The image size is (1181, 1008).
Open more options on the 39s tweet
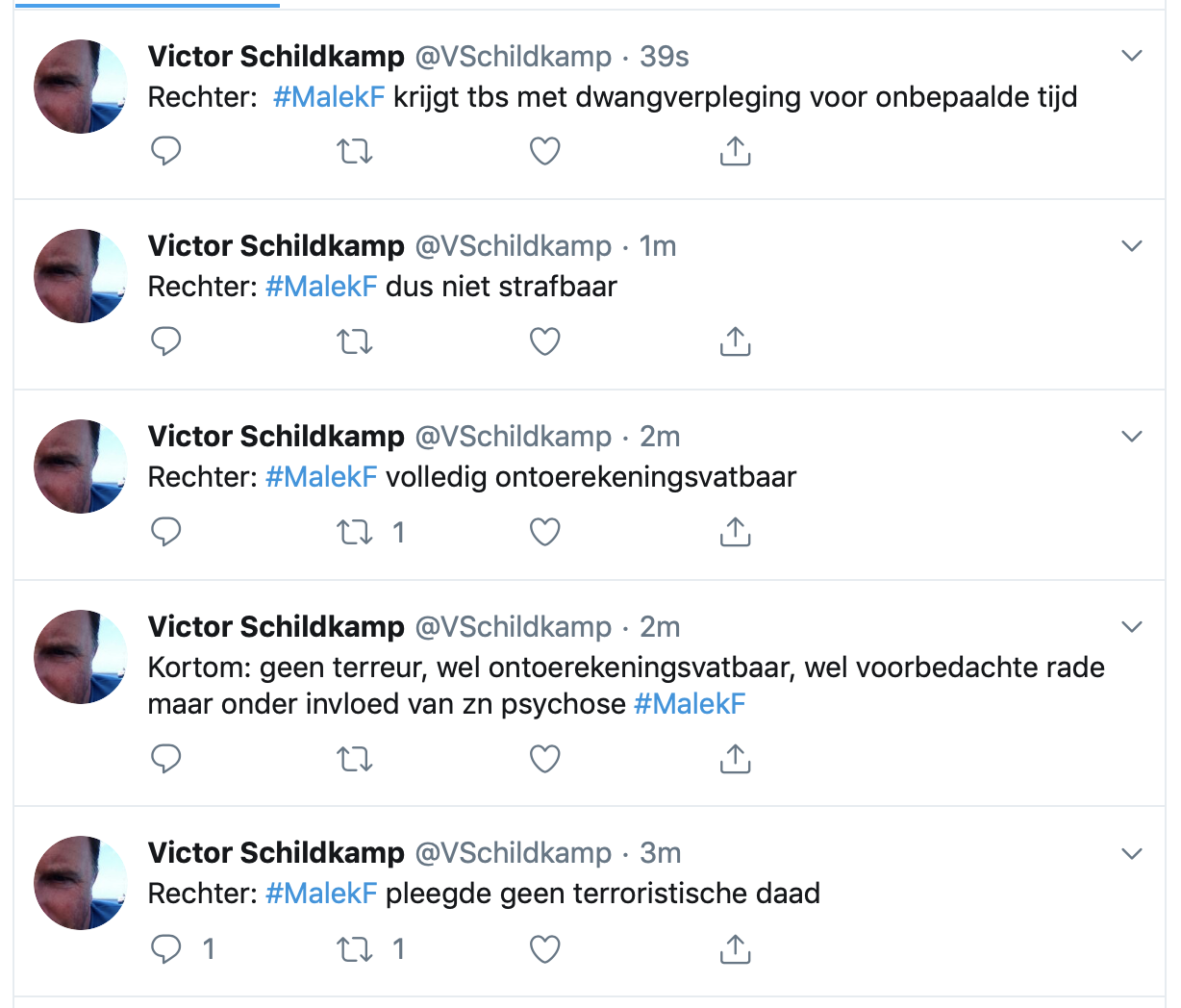(1132, 56)
